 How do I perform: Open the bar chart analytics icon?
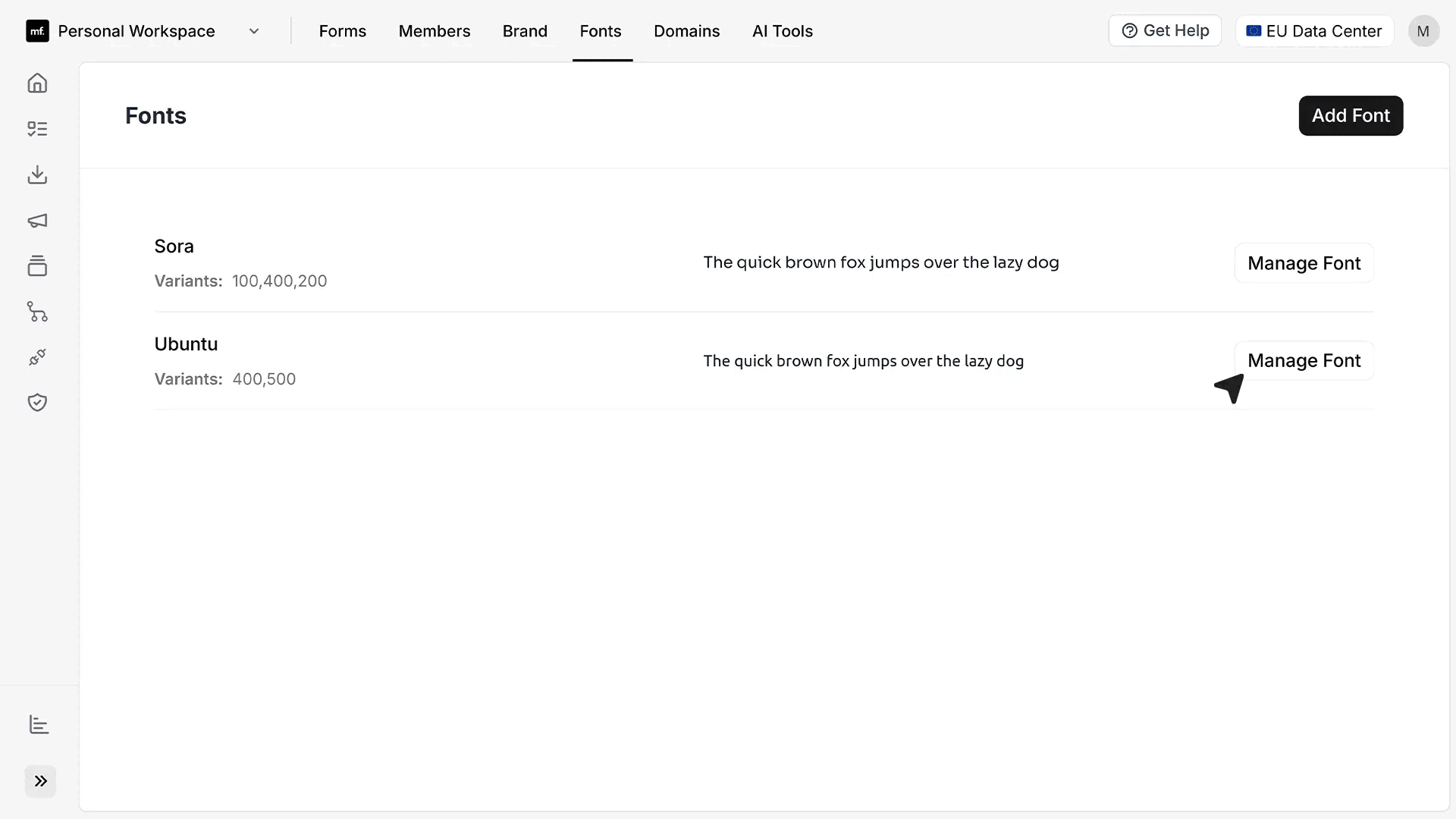point(39,724)
